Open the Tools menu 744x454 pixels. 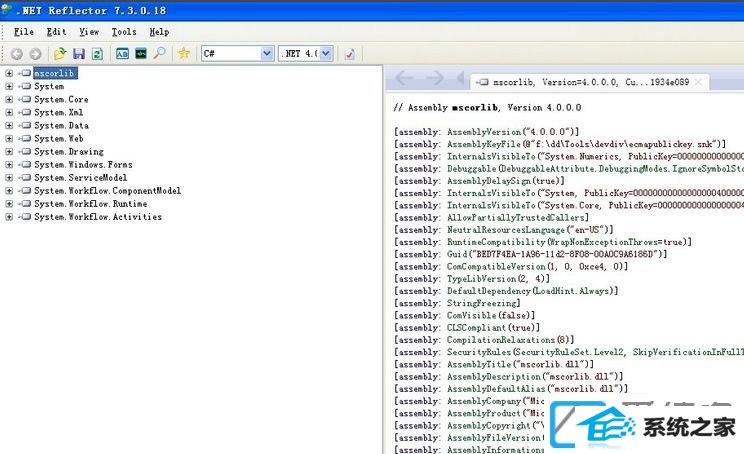pyautogui.click(x=124, y=32)
